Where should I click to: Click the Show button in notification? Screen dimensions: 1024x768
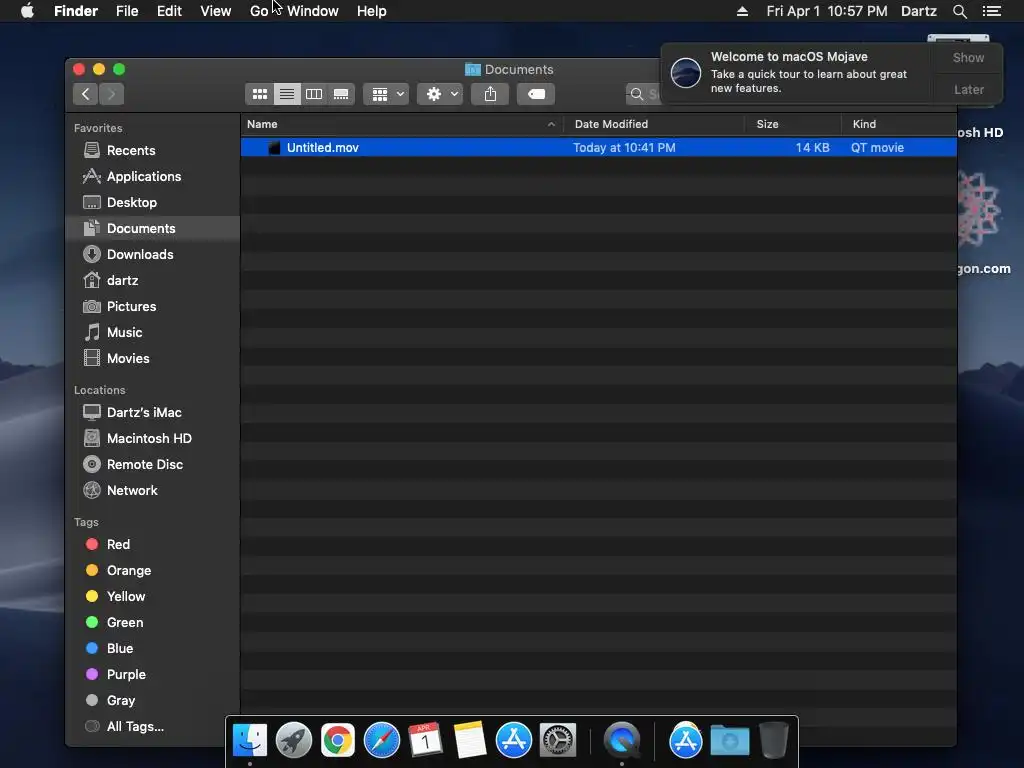pyautogui.click(x=968, y=57)
